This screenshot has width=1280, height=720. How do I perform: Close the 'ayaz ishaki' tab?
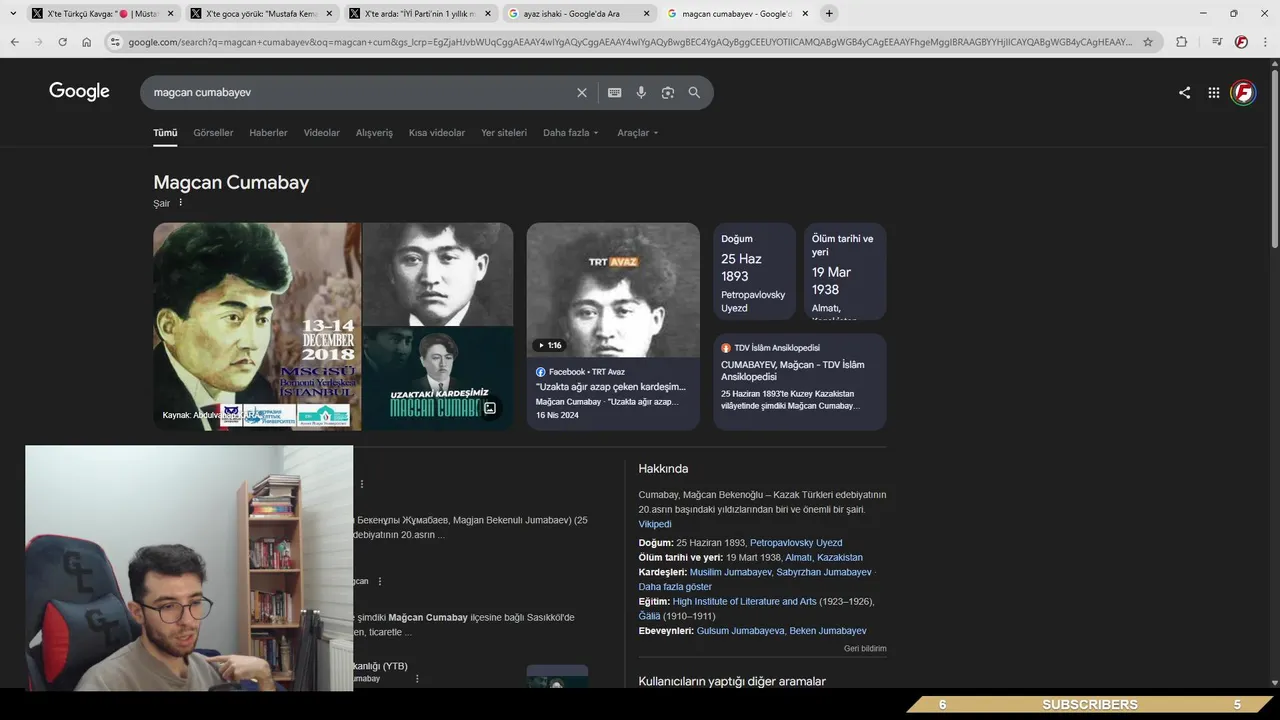(x=646, y=13)
